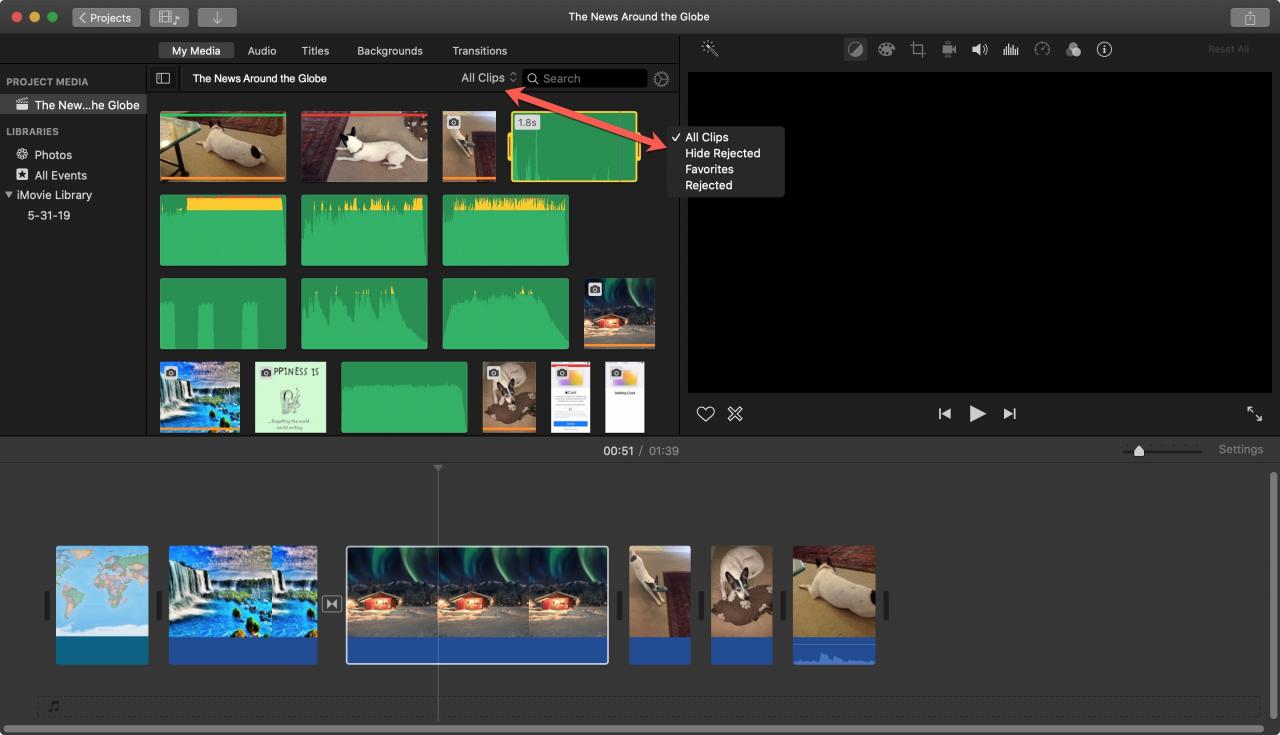
Task: Open the browser settings gear menu
Action: 661,78
